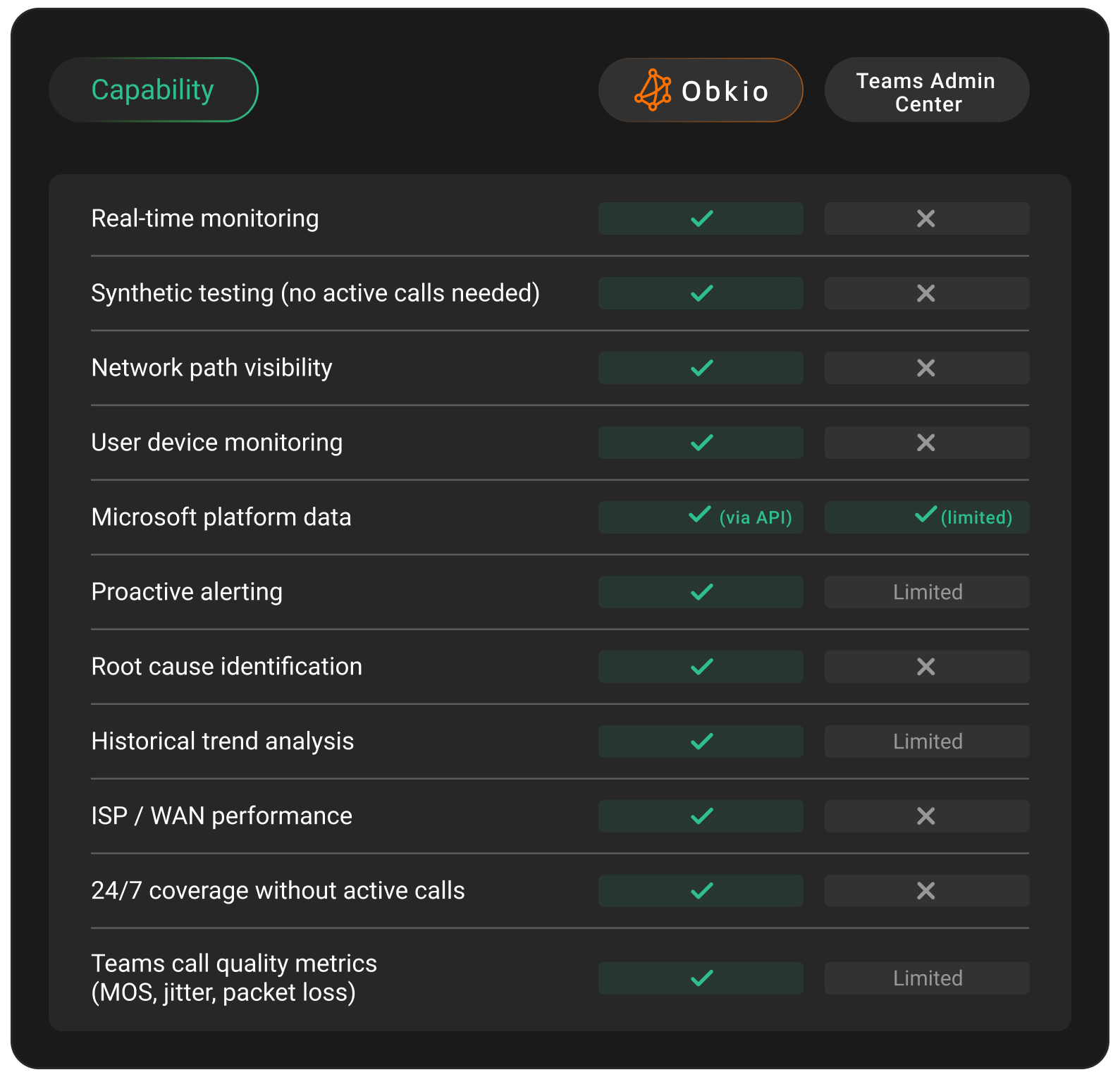The width and height of the screenshot is (1120, 1077).
Task: Click "Limited" cell for Teams call quality
Action: coord(927,978)
